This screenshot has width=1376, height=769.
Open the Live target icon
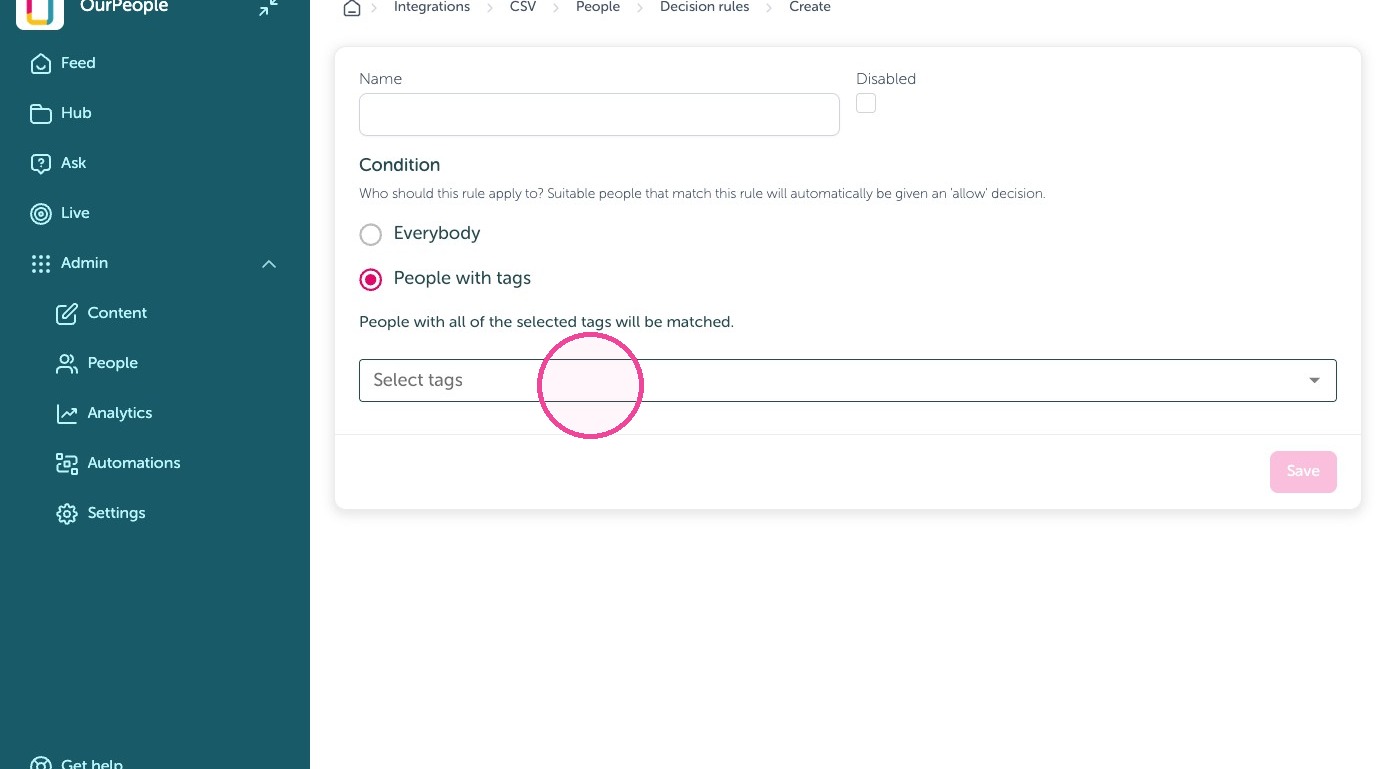click(x=41, y=213)
